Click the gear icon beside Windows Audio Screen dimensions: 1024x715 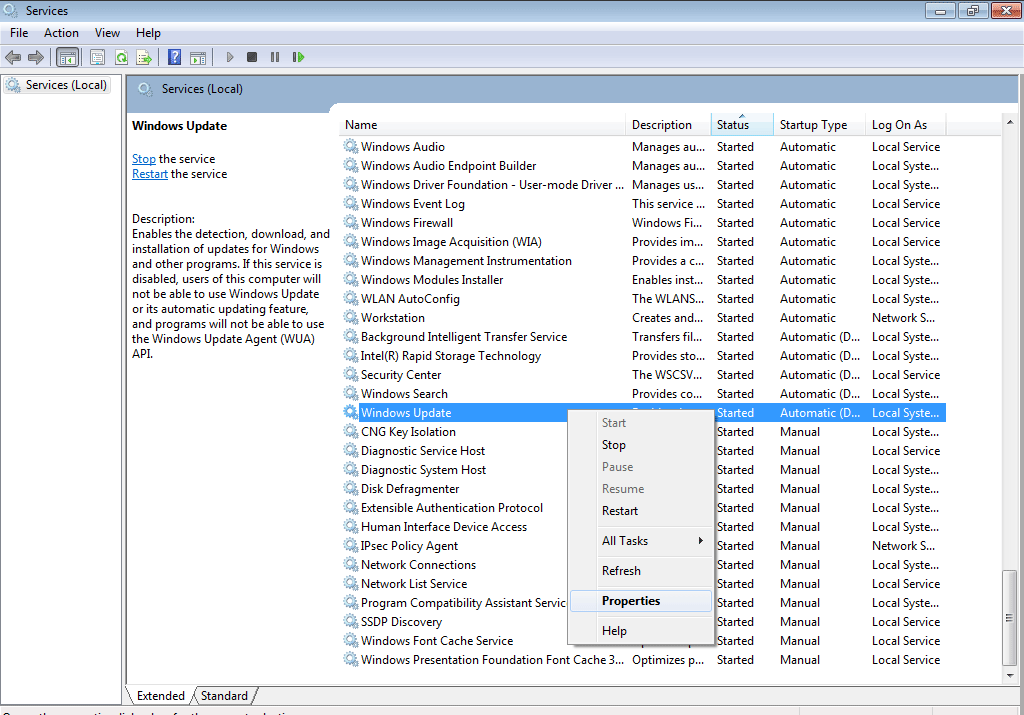351,146
